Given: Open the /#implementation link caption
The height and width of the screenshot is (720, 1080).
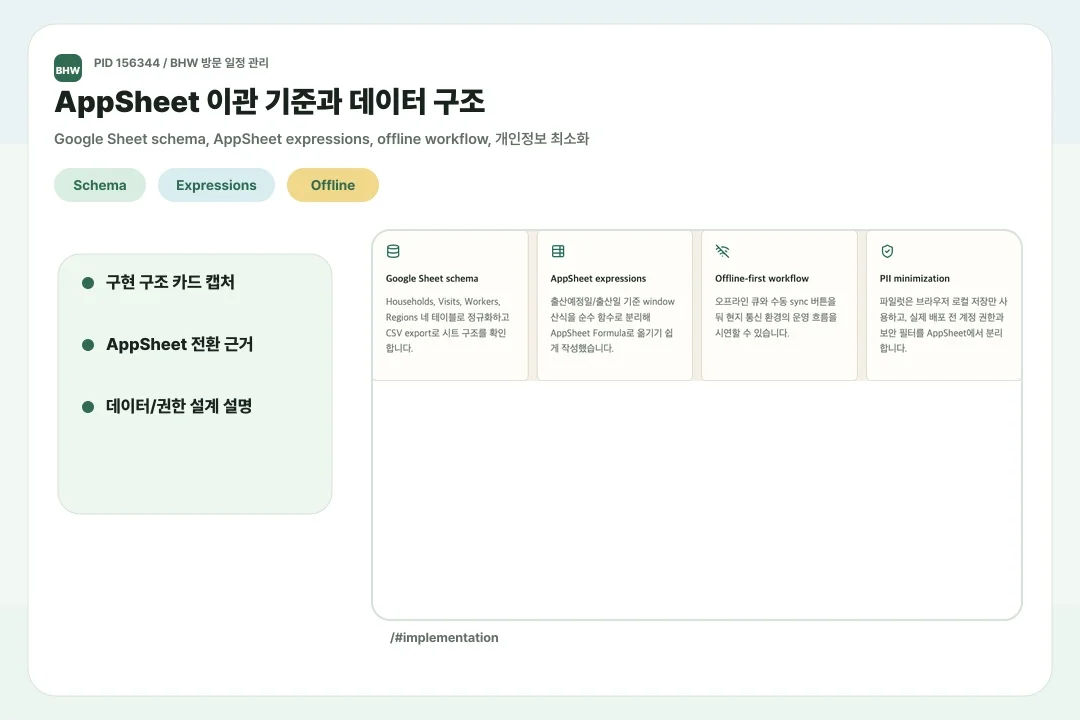Looking at the screenshot, I should pyautogui.click(x=444, y=638).
